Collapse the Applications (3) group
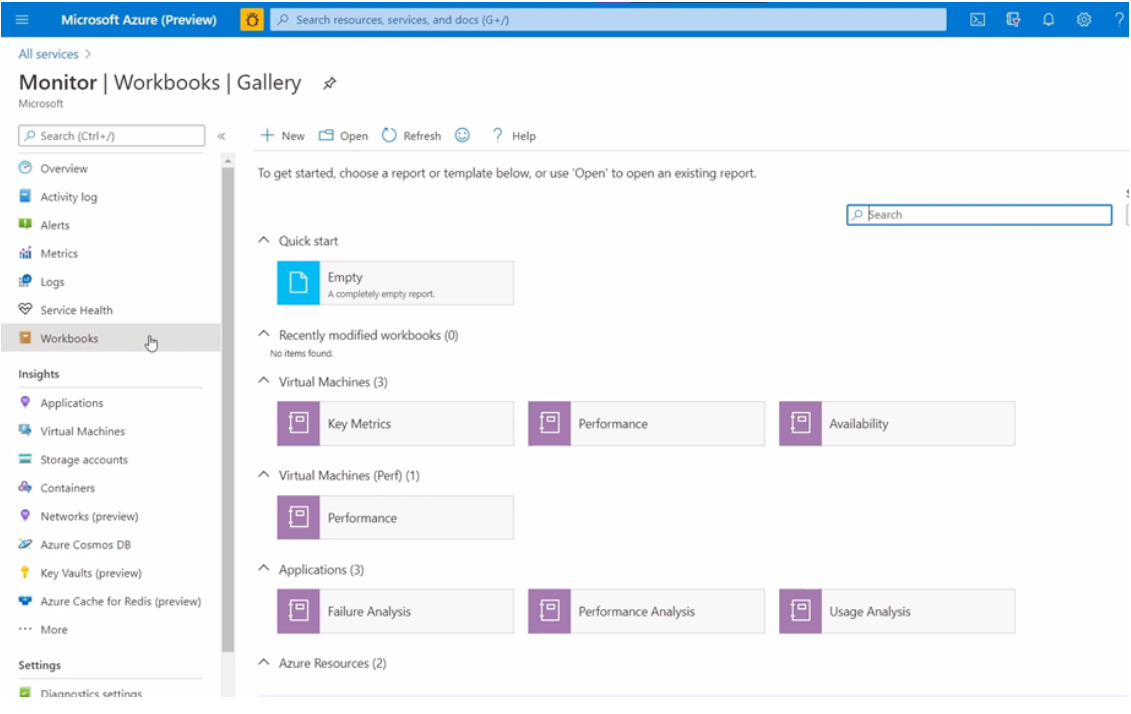Screen dimensions: 1131x714 pyautogui.click(x=264, y=568)
